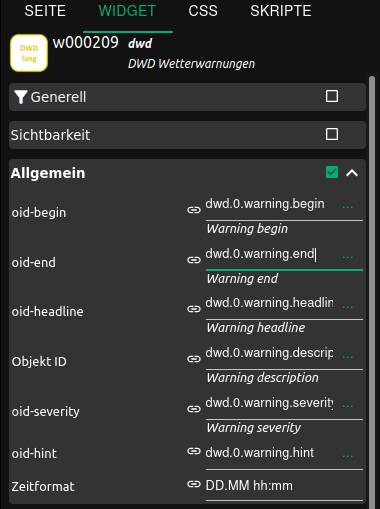This screenshot has height=509, width=380.
Task: Click the link icon for oid-begin
Action: pos(194,210)
